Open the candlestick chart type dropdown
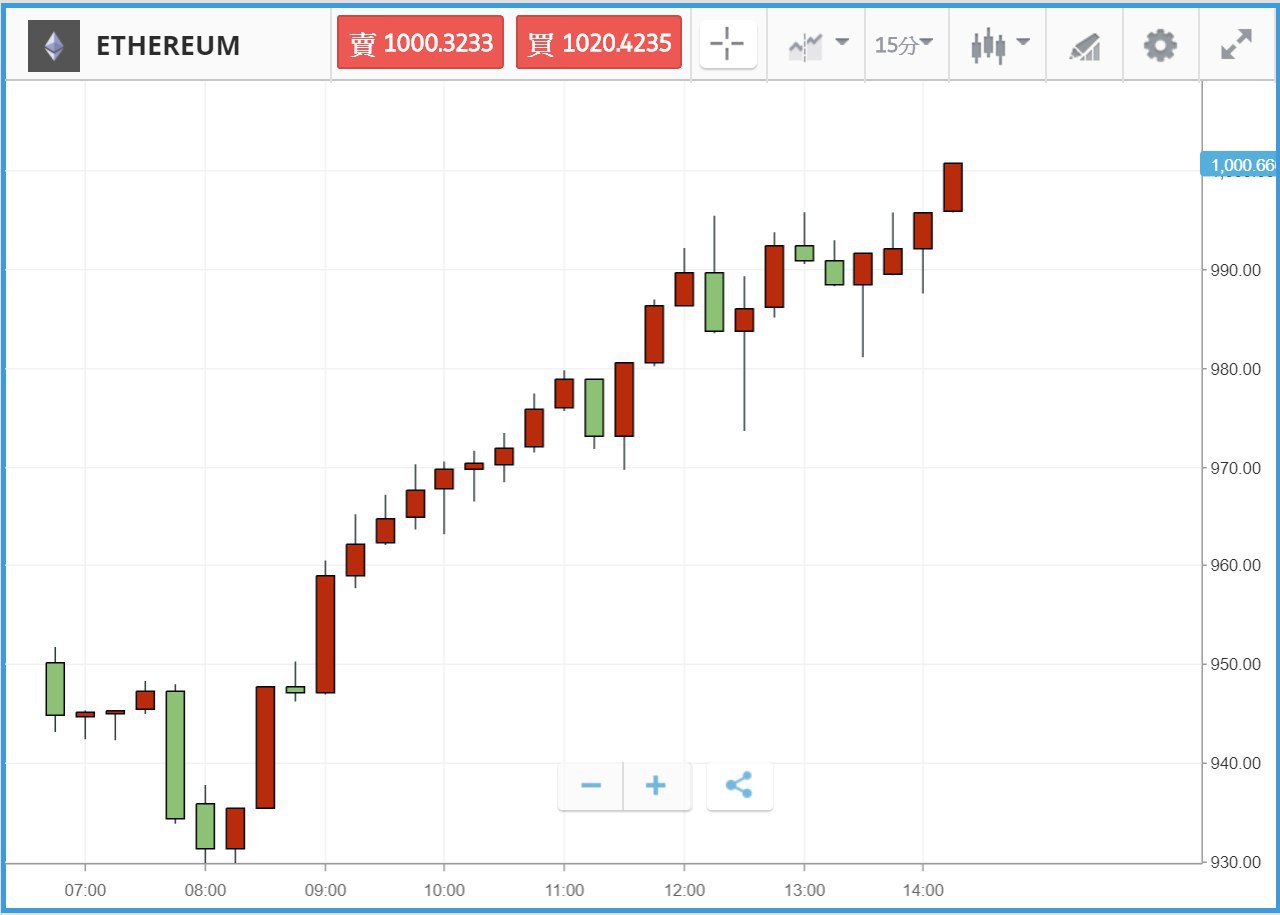This screenshot has width=1280, height=915. (999, 44)
